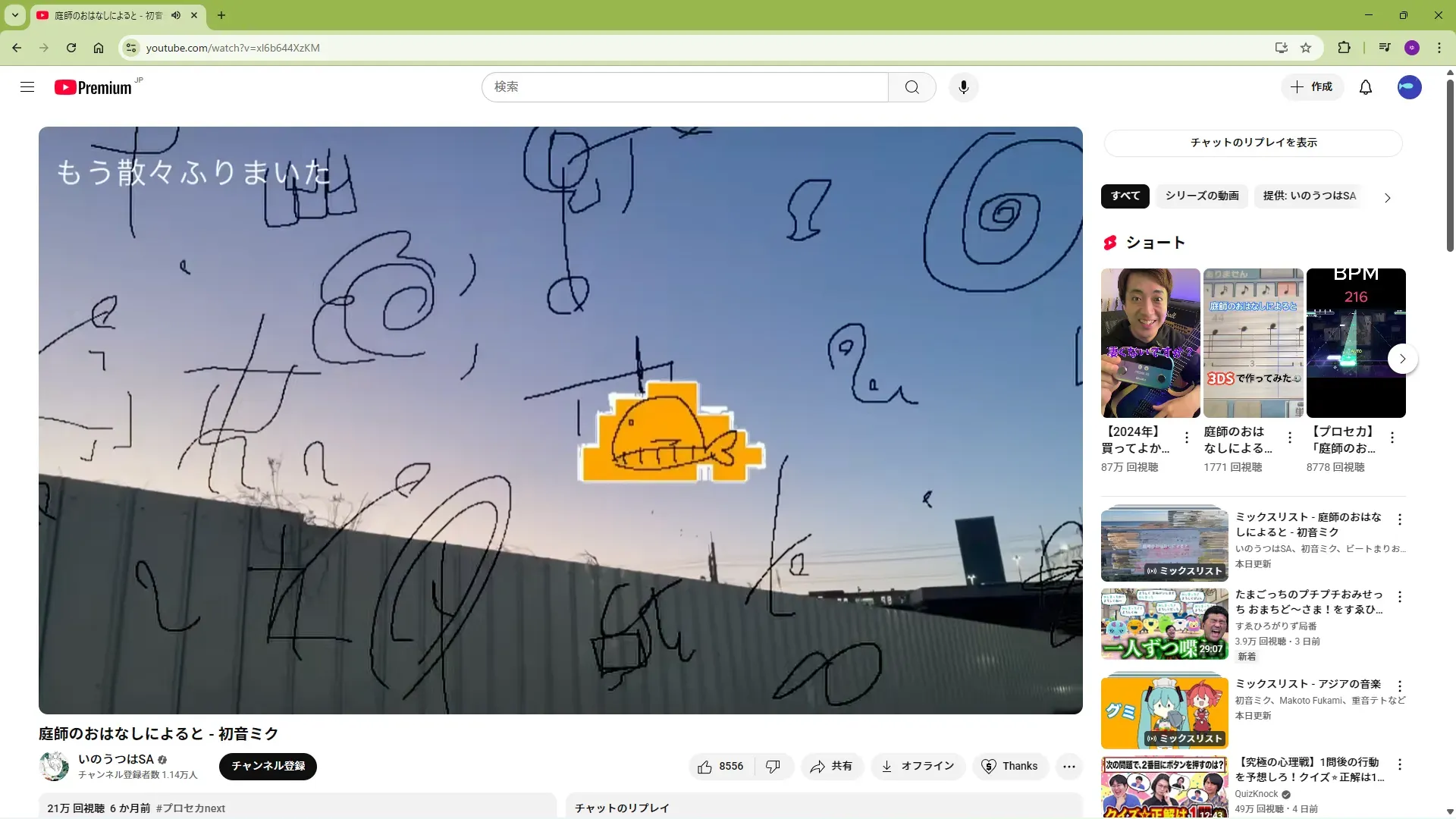This screenshot has height=819, width=1456.
Task: Send a Thanks to the creator
Action: click(1010, 767)
